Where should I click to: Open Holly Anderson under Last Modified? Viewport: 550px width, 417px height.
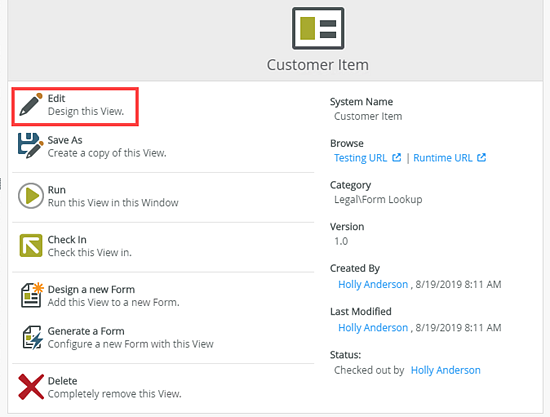coord(373,328)
